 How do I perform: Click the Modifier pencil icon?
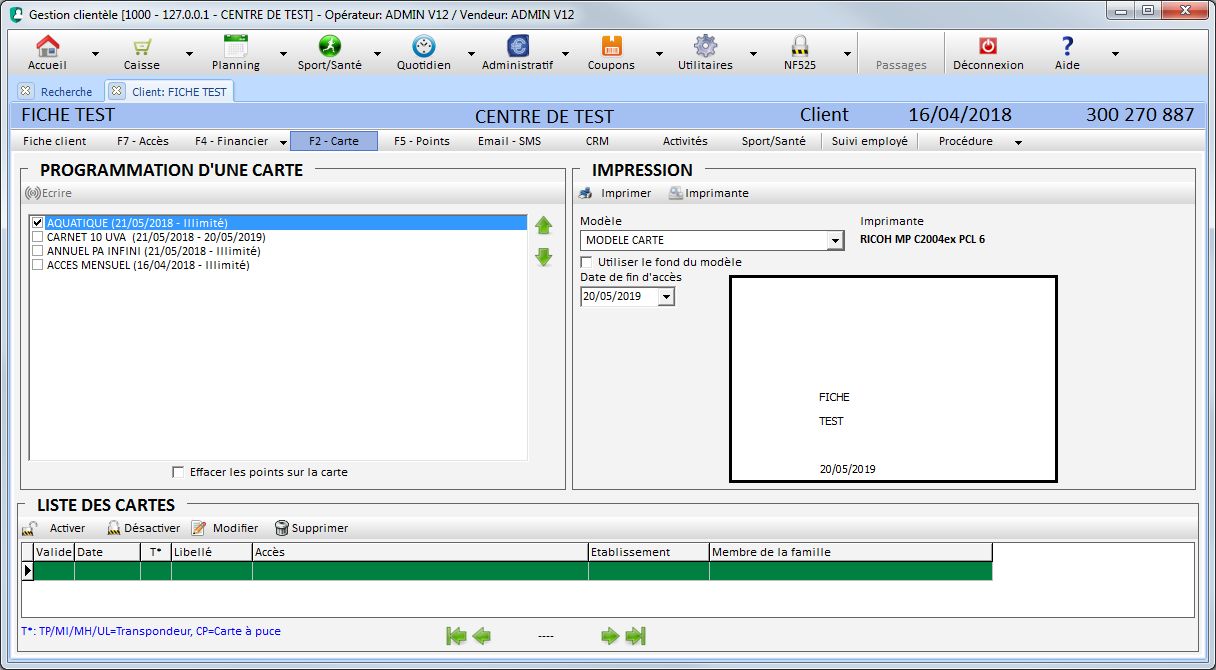click(x=199, y=528)
